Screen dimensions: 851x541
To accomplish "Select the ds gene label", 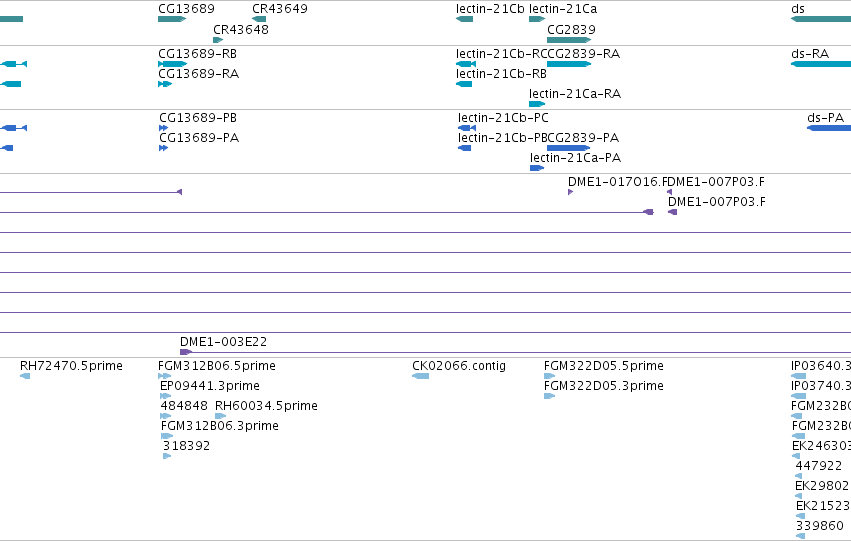I will click(798, 9).
